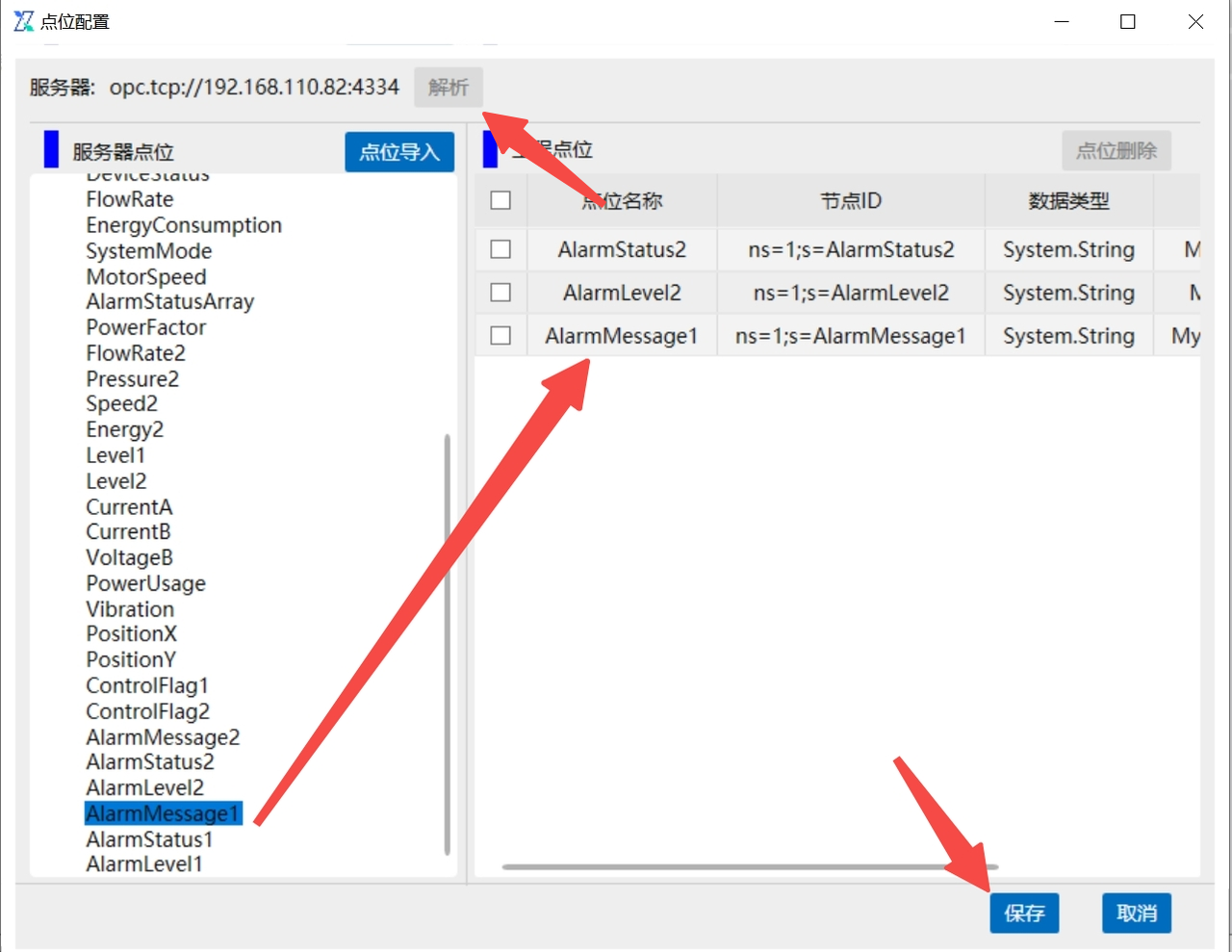Click node ID ns=1;s=AlarmStatus2 cell

(x=851, y=249)
